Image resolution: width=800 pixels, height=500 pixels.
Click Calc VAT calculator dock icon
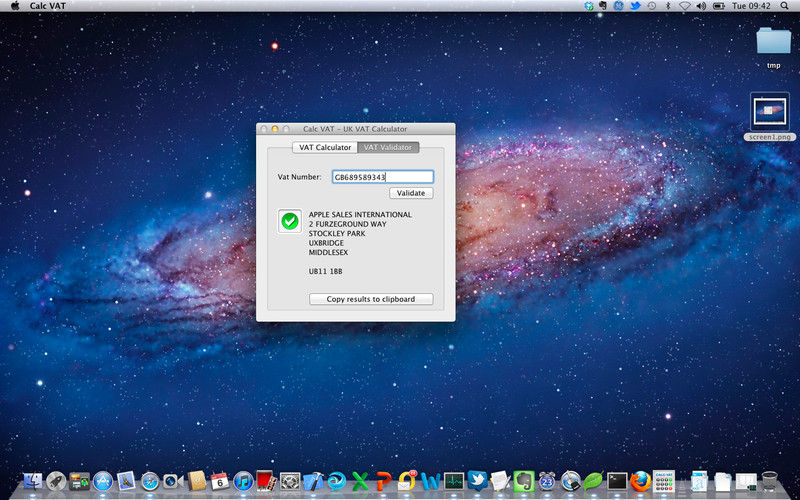coord(664,481)
